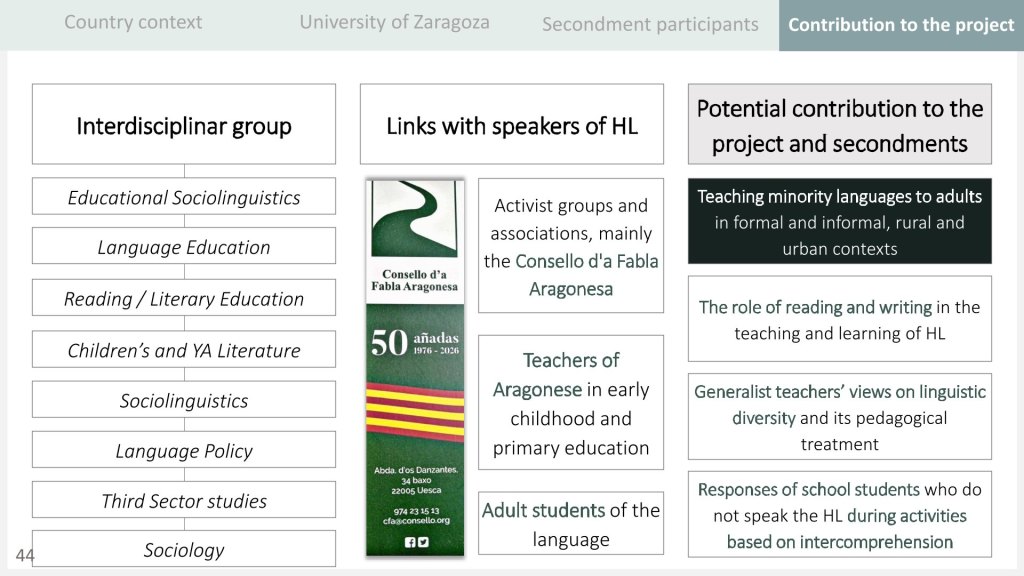Select the Educational Sociolinguistics box
Image resolution: width=1024 pixels, height=576 pixels.
click(x=184, y=197)
